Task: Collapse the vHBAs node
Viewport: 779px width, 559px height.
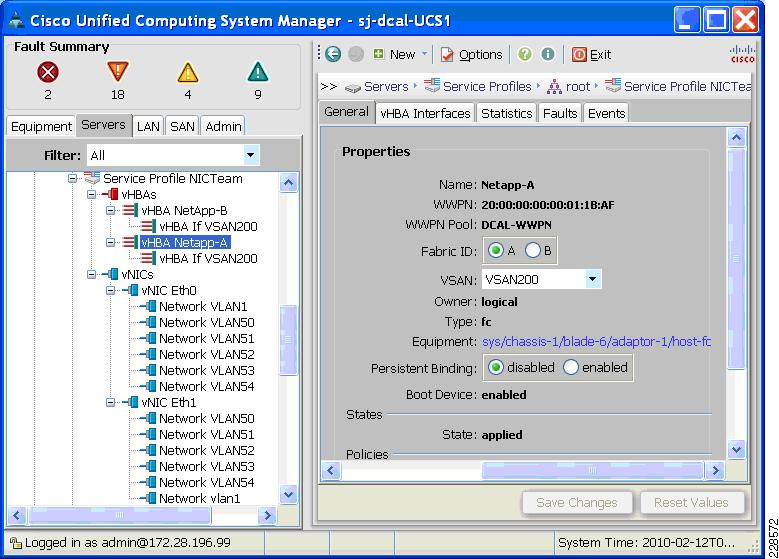Action: click(91, 194)
